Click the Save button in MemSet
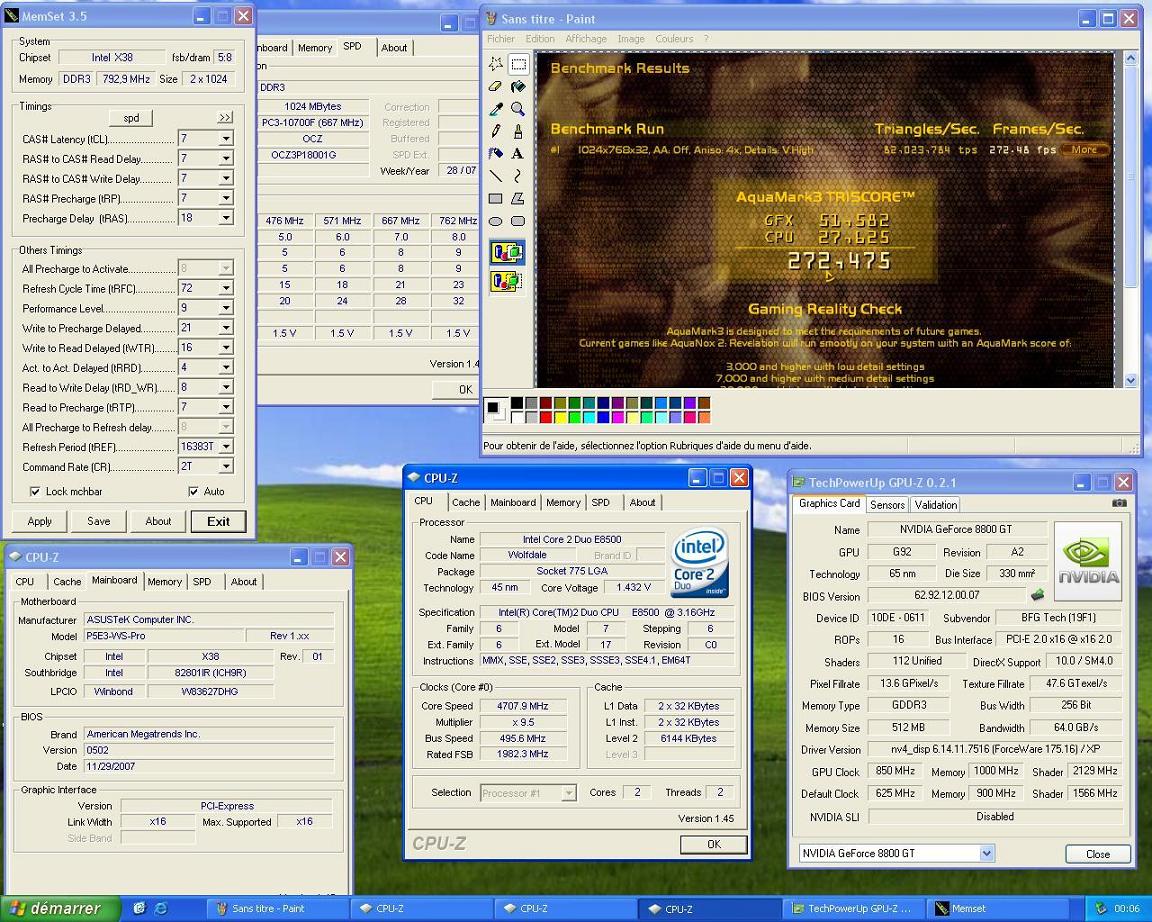The image size is (1152, 922). pyautogui.click(x=98, y=522)
